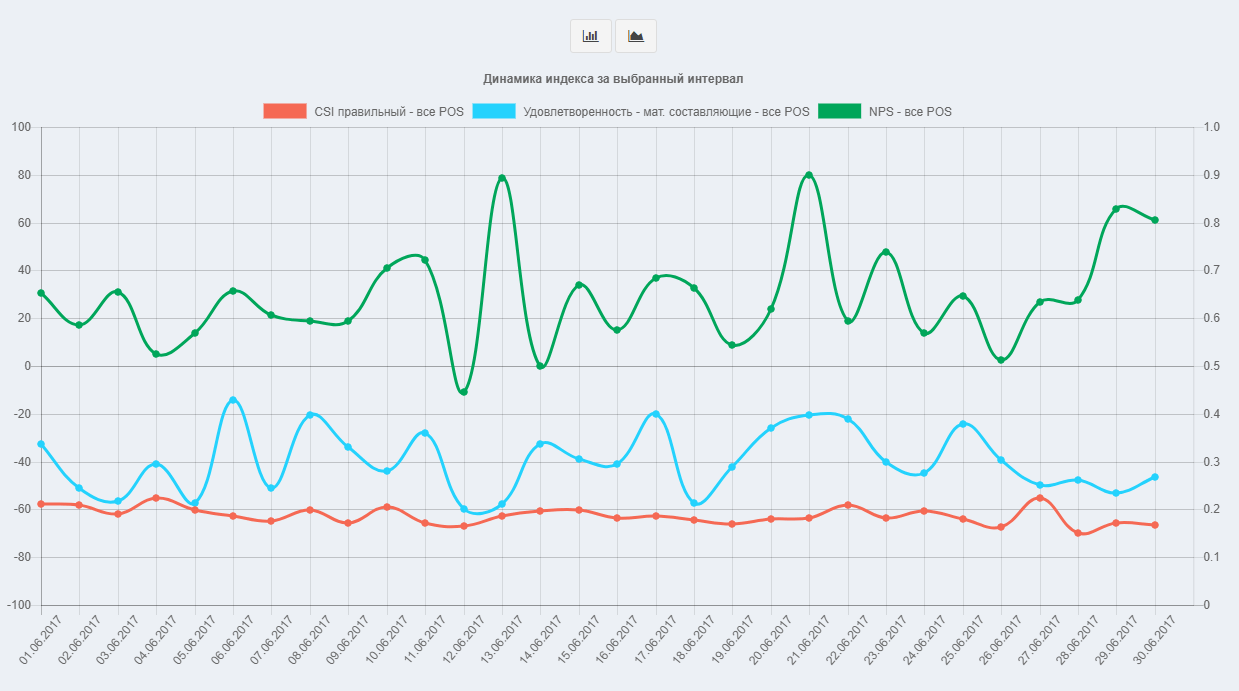Select the NPS peak point at 21.06.2017

(x=809, y=173)
